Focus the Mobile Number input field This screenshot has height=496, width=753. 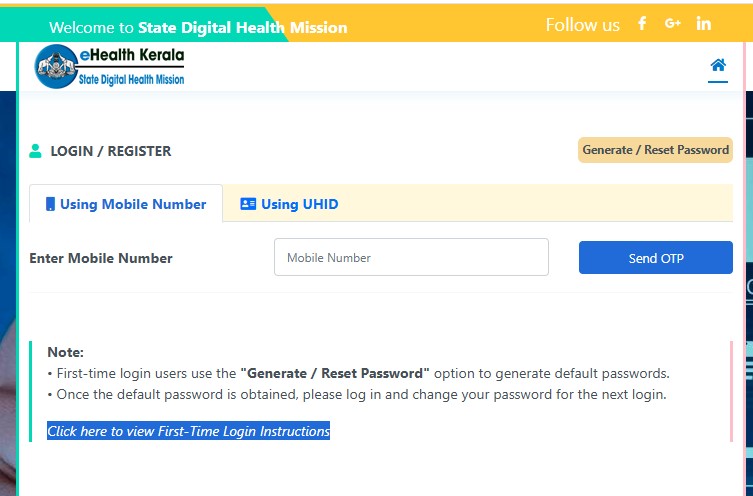tap(411, 257)
